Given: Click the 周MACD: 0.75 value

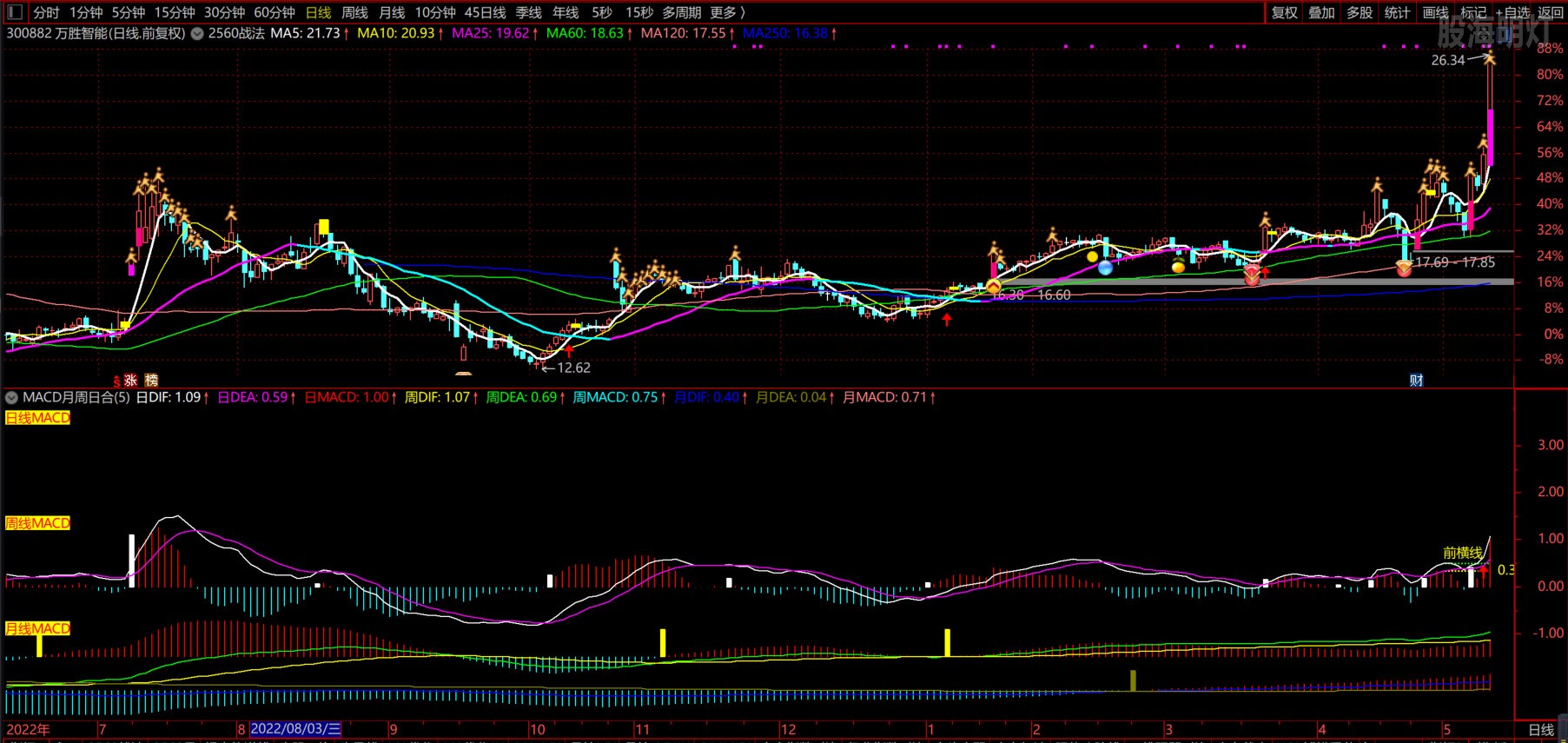Looking at the screenshot, I should click(615, 397).
